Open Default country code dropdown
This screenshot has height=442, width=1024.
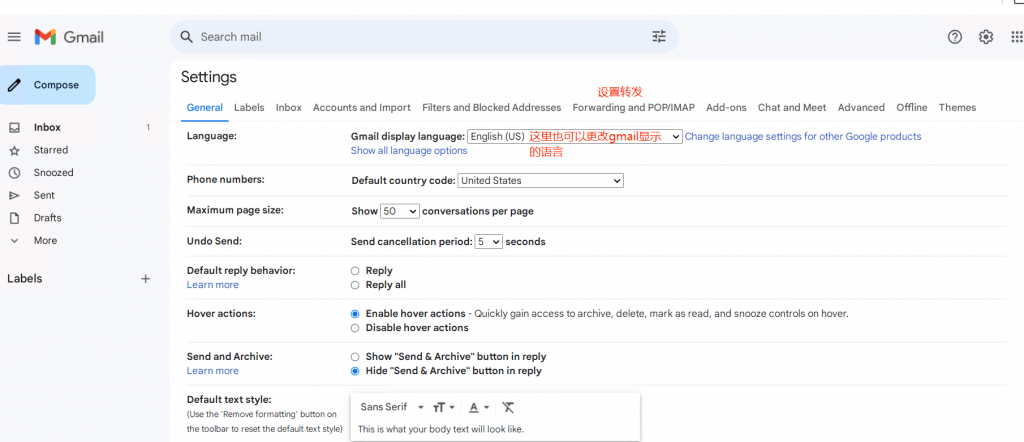541,180
